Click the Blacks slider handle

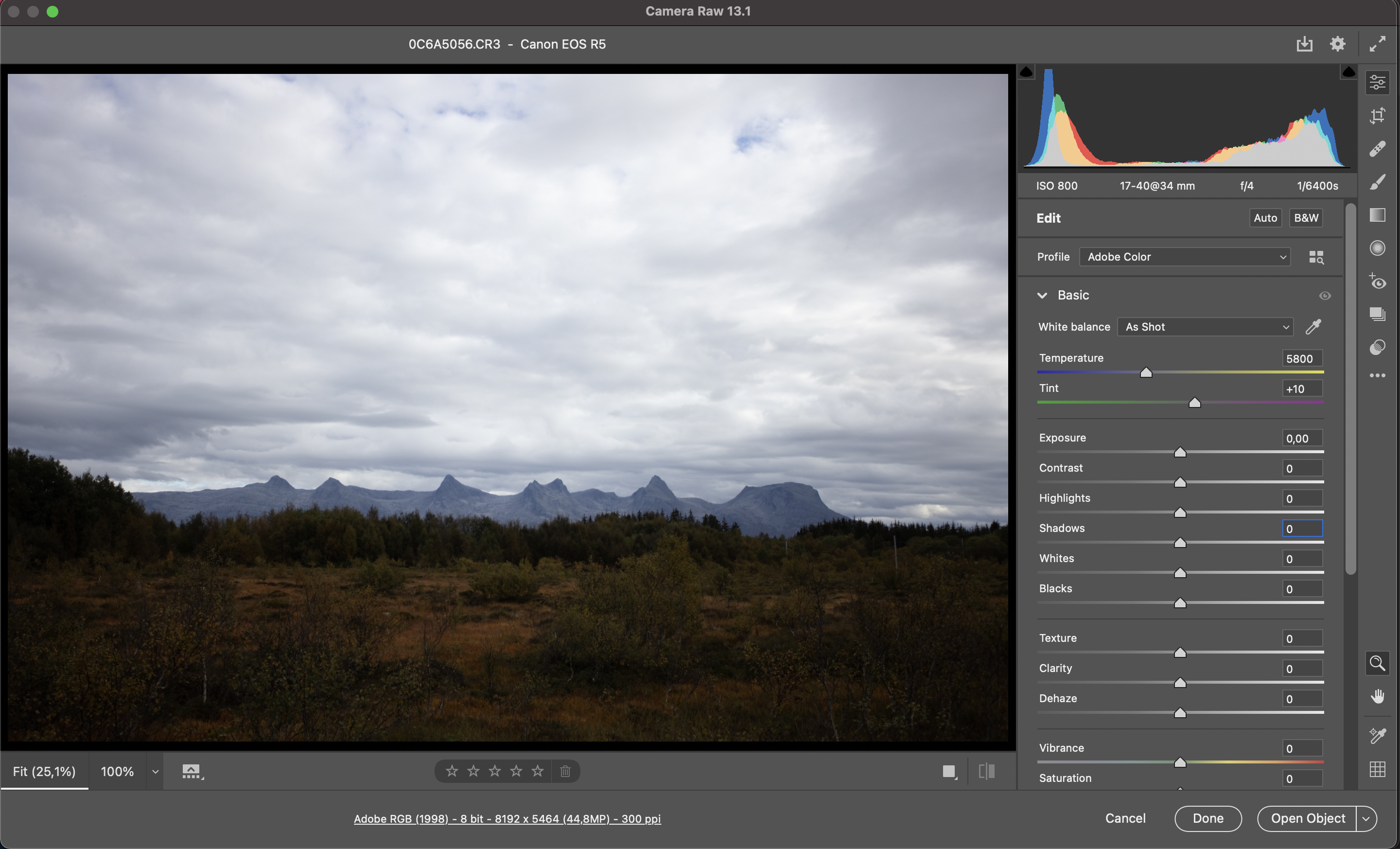pyautogui.click(x=1180, y=603)
